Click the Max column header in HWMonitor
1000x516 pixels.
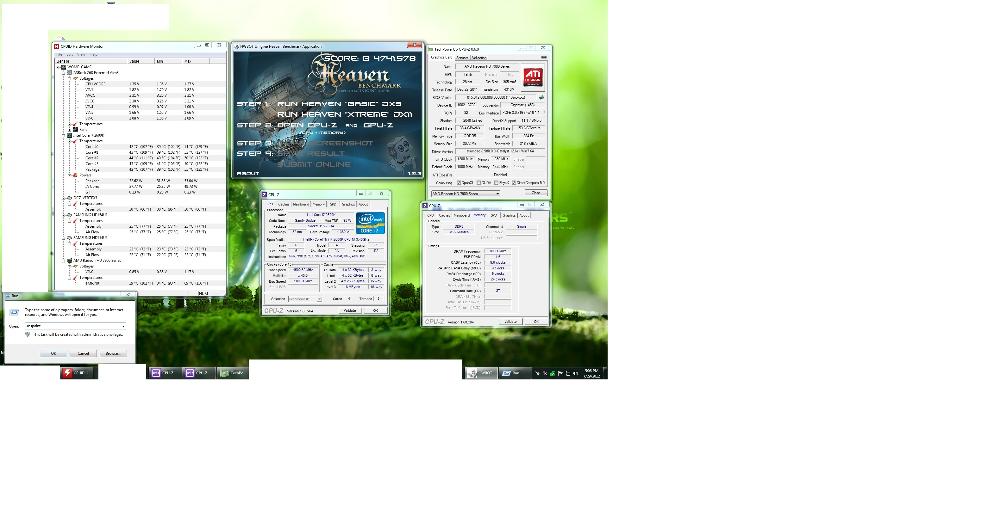coord(196,61)
